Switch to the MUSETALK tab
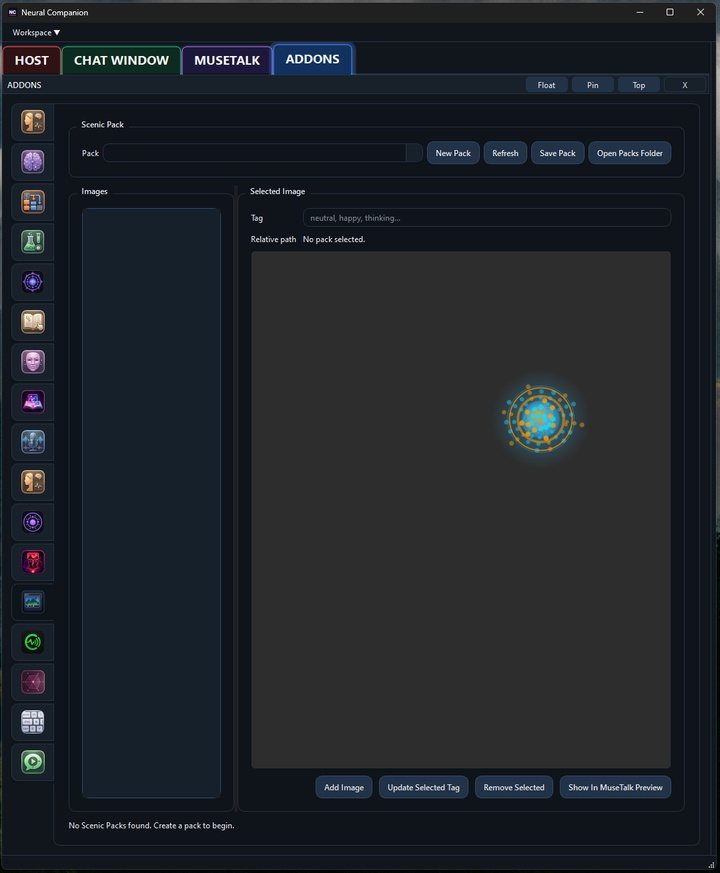 tap(227, 61)
